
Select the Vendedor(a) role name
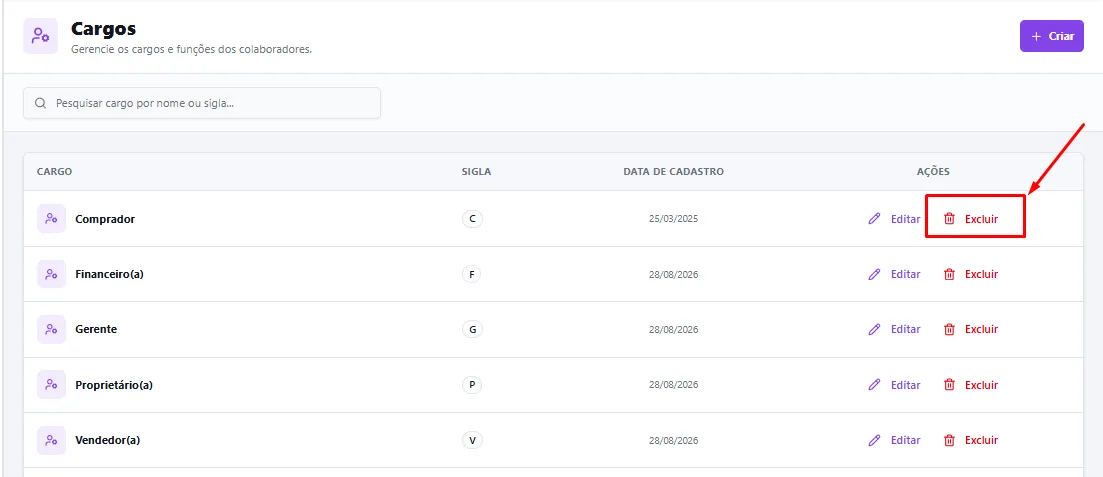108,440
